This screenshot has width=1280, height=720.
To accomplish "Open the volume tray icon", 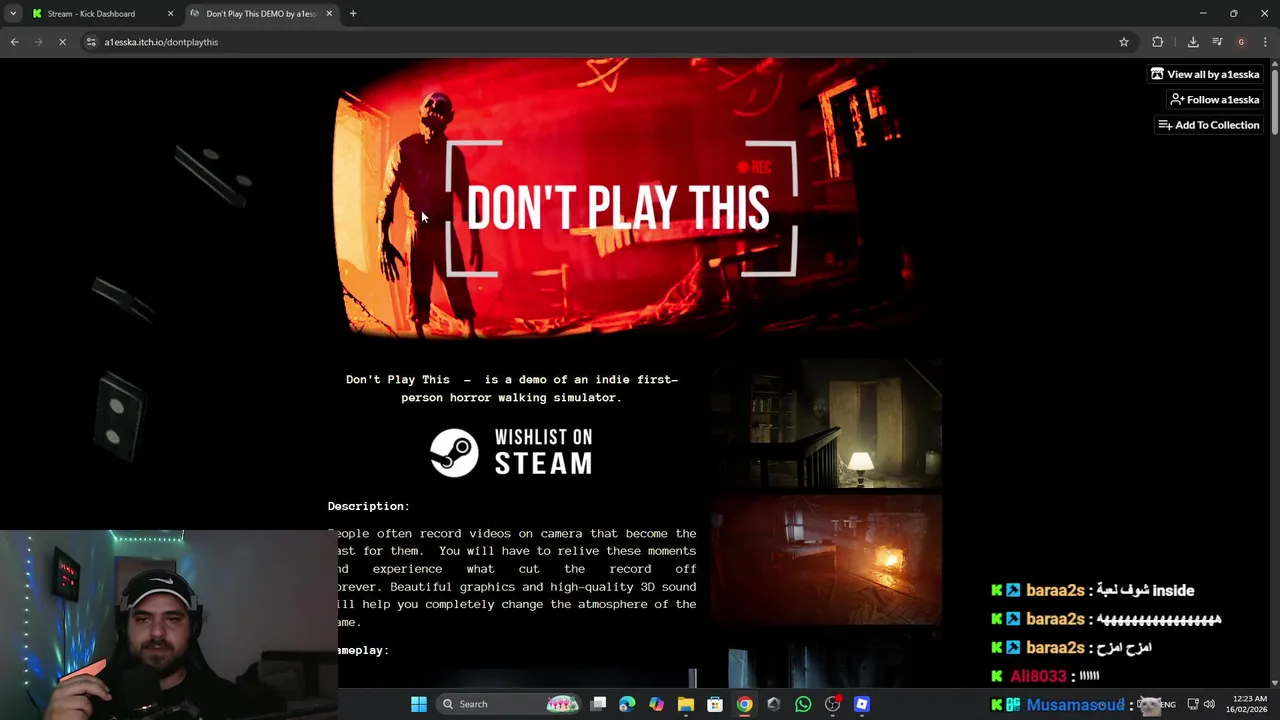I will pos(1210,704).
